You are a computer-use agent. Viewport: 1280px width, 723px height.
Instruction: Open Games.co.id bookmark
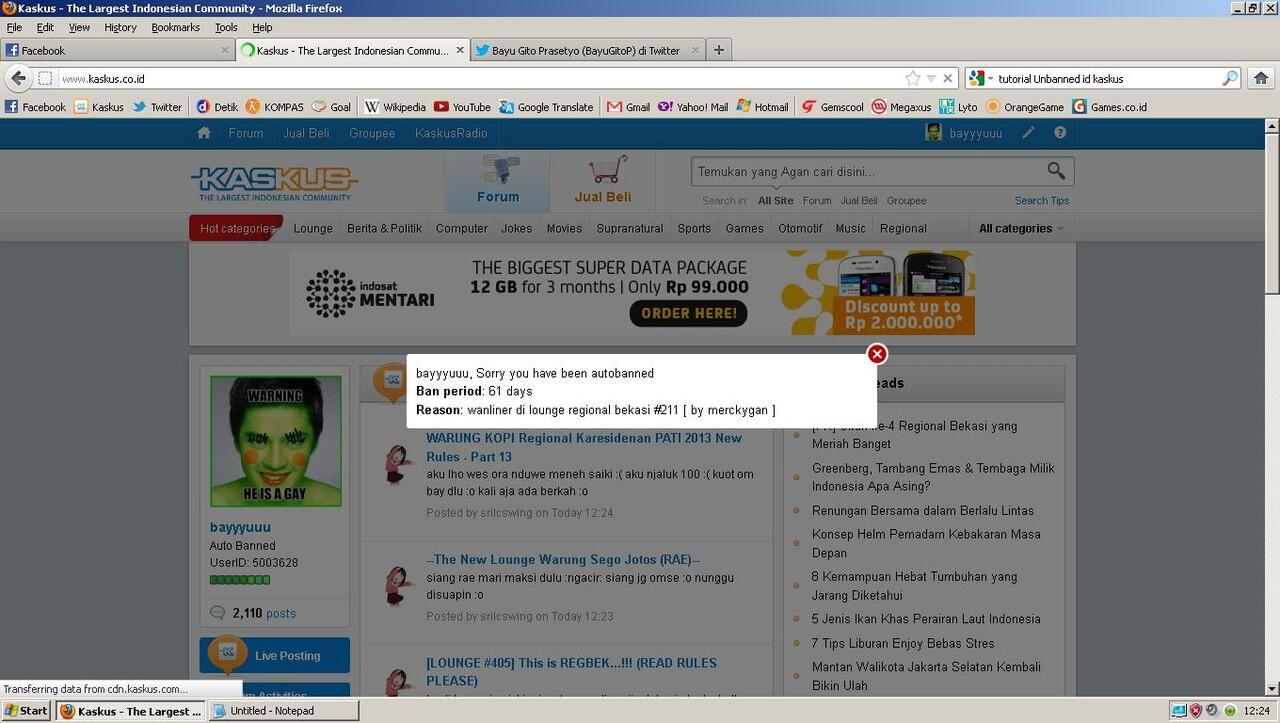[1109, 107]
